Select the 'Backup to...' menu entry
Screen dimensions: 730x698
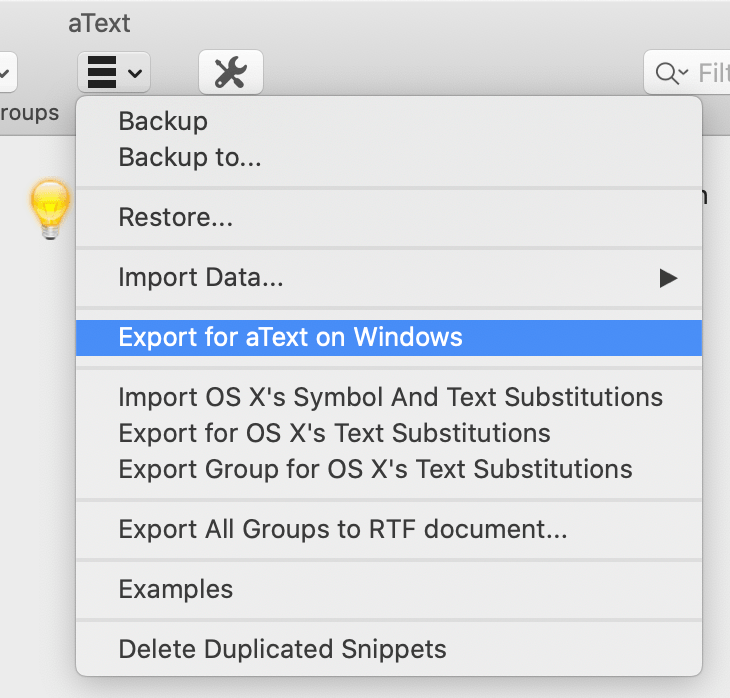click(190, 157)
